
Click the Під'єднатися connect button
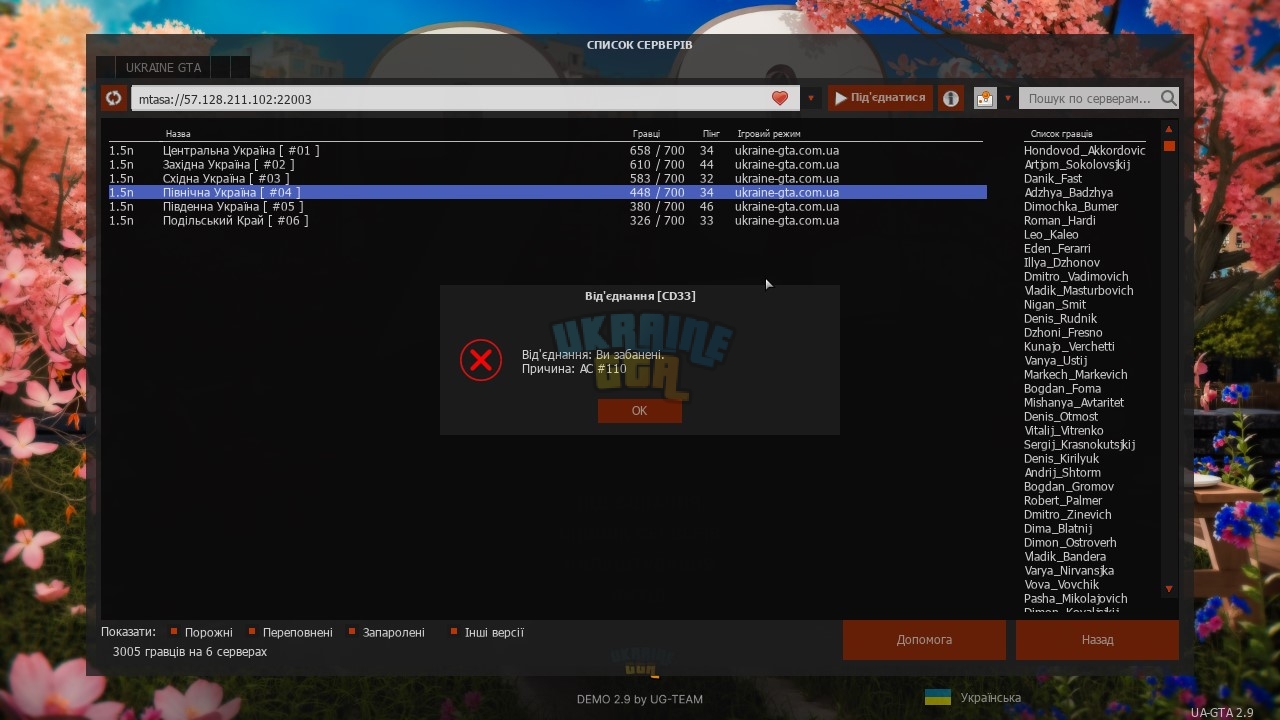click(x=880, y=98)
